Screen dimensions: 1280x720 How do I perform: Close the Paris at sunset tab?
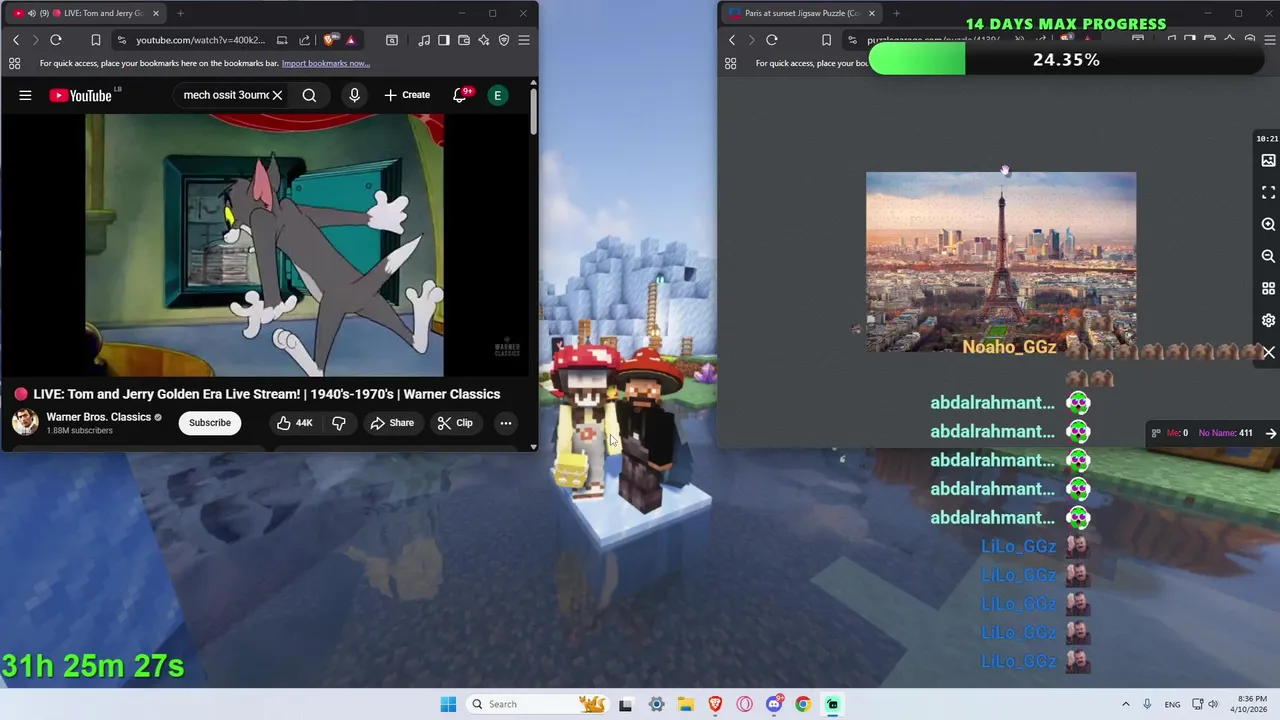click(872, 13)
